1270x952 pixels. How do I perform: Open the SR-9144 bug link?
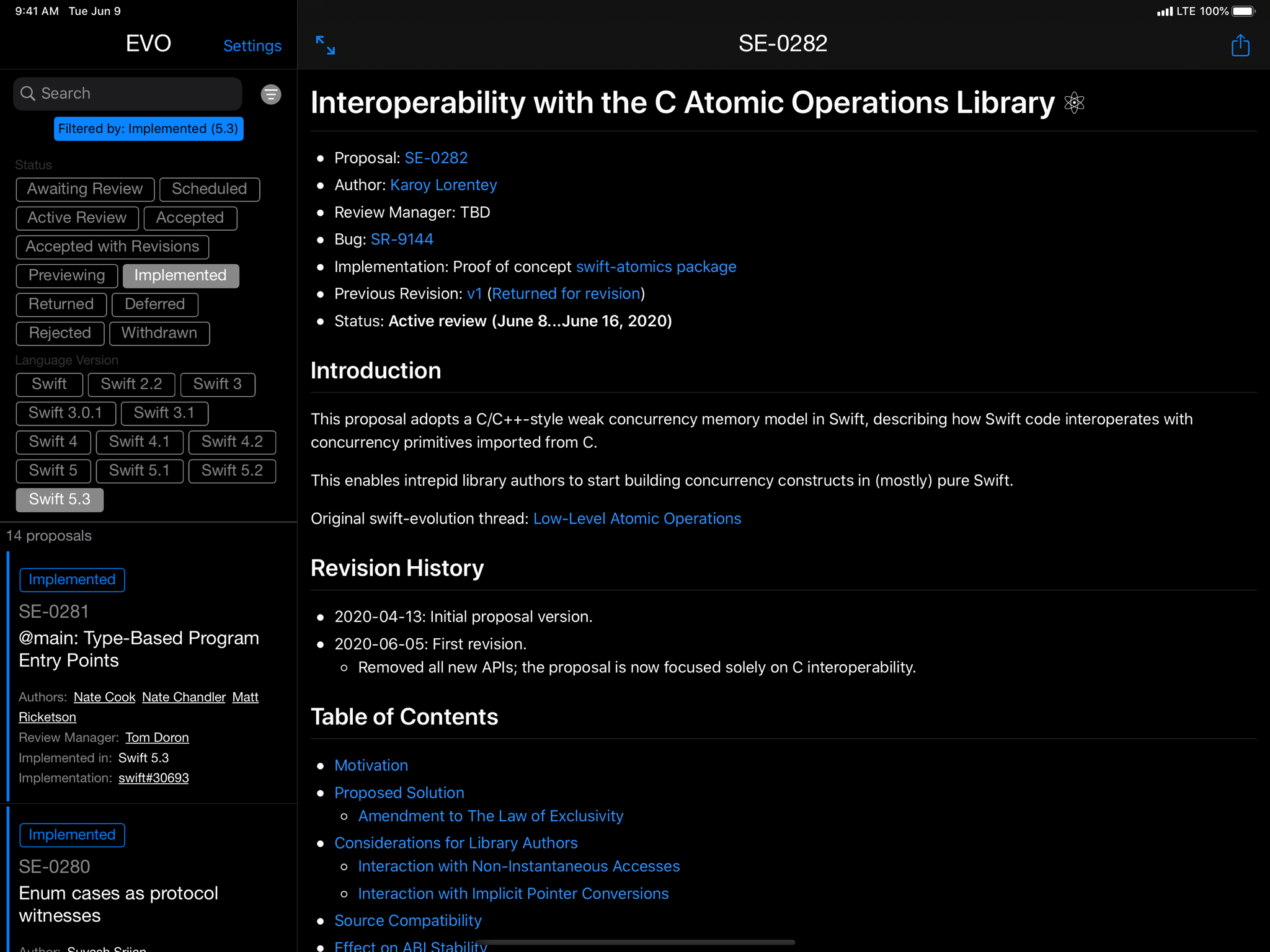pos(402,239)
